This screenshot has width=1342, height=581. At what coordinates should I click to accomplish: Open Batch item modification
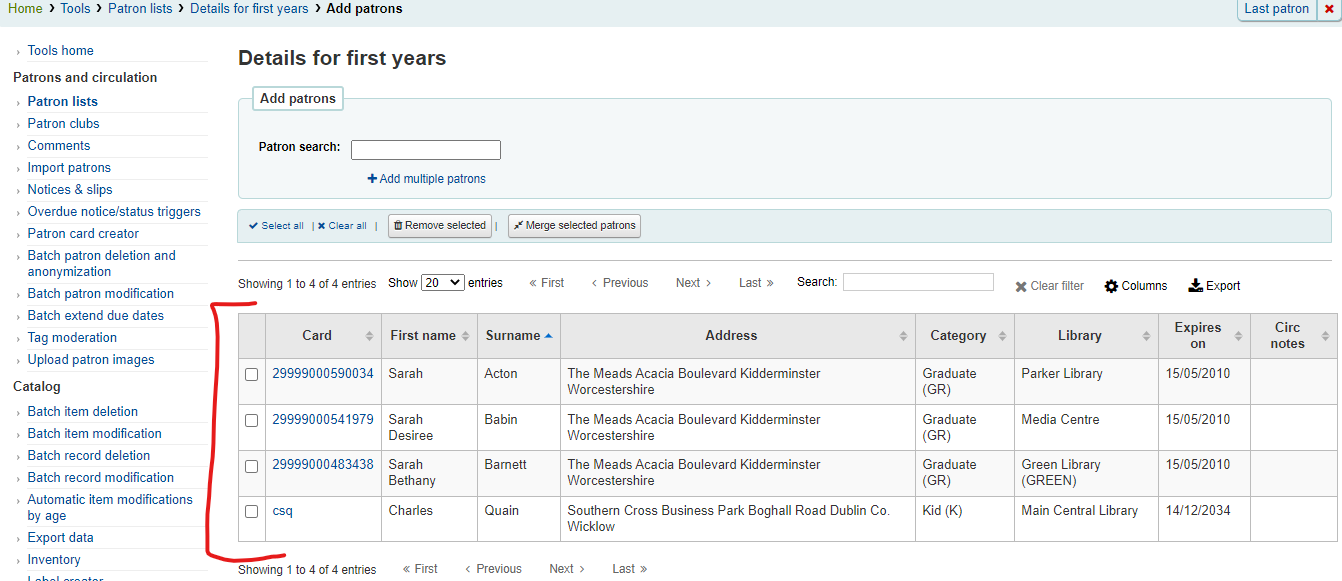(95, 434)
